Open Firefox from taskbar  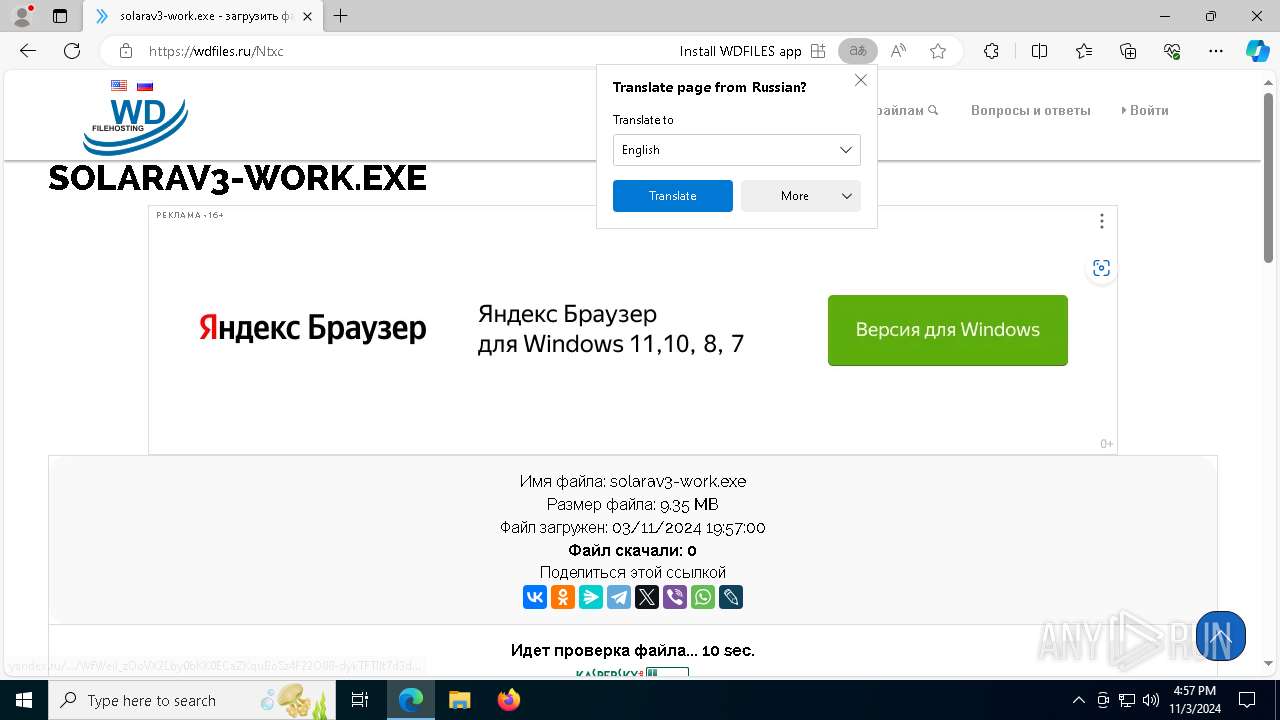pos(509,700)
